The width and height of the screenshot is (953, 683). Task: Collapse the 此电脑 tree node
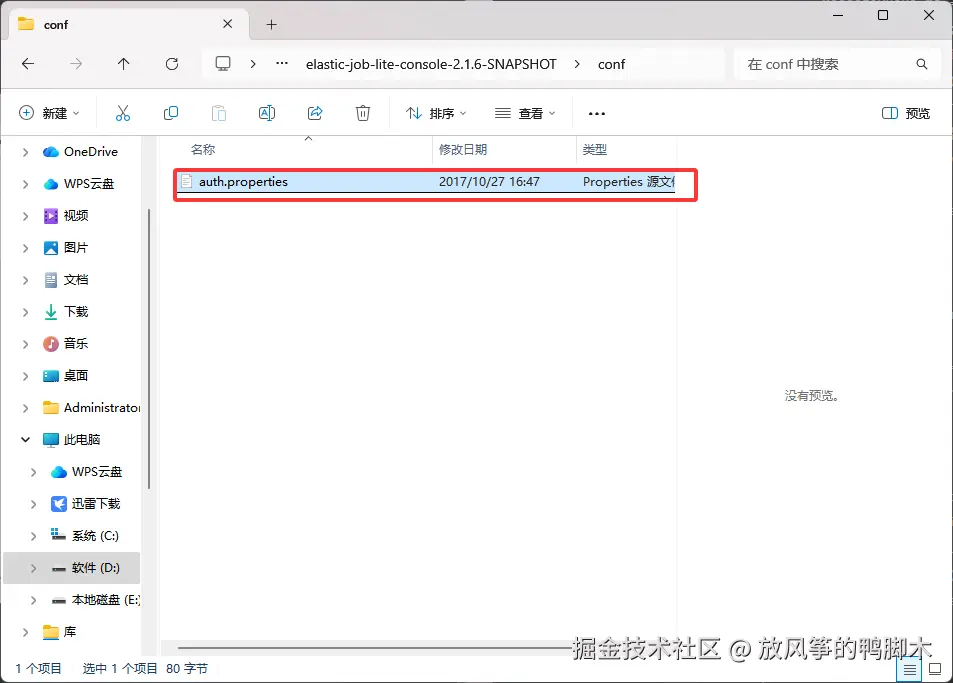(25, 439)
